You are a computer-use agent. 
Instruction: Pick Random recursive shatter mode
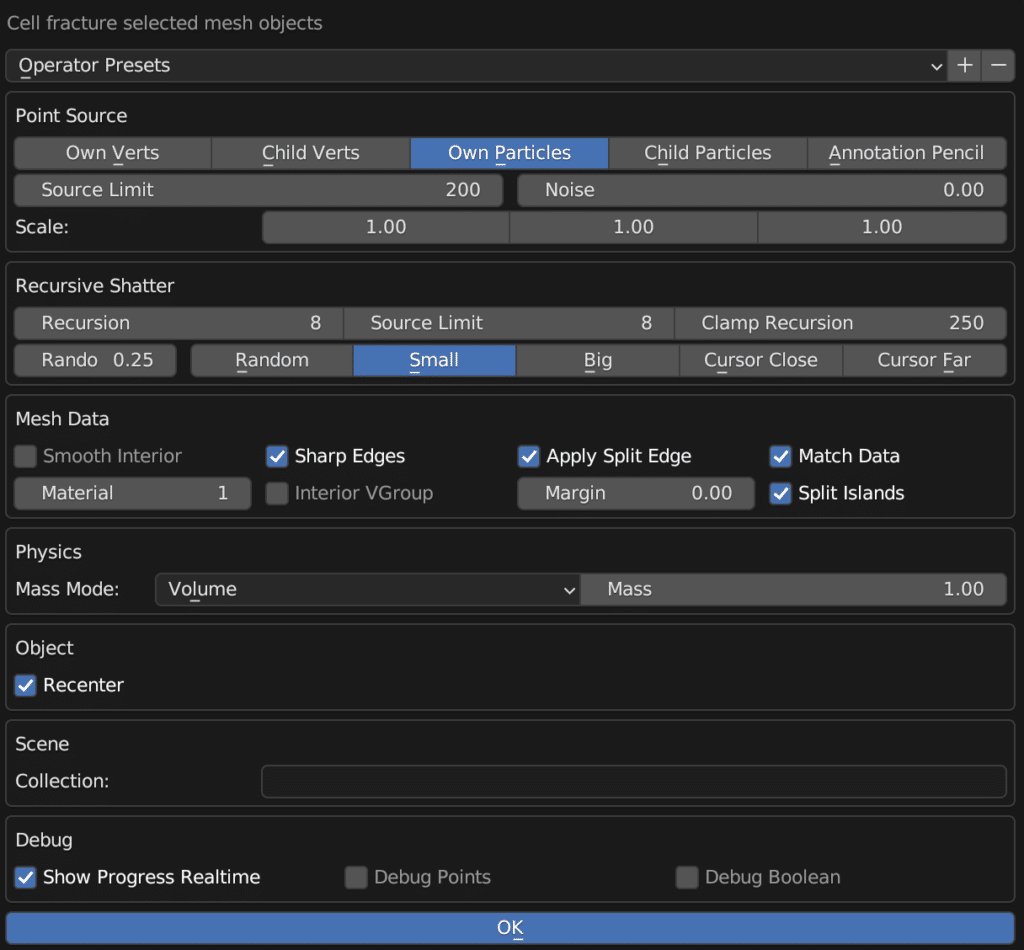271,360
